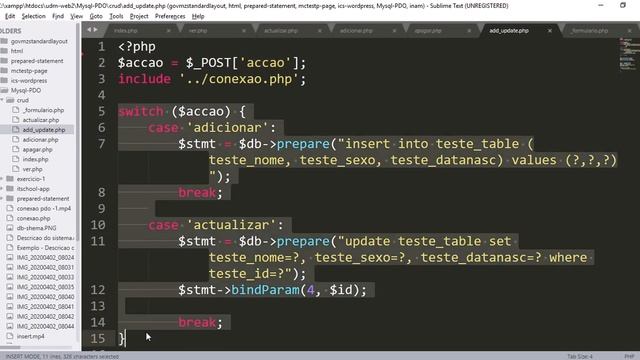
Task: Click the index.php file icon in sidebar
Action: pos(16,159)
